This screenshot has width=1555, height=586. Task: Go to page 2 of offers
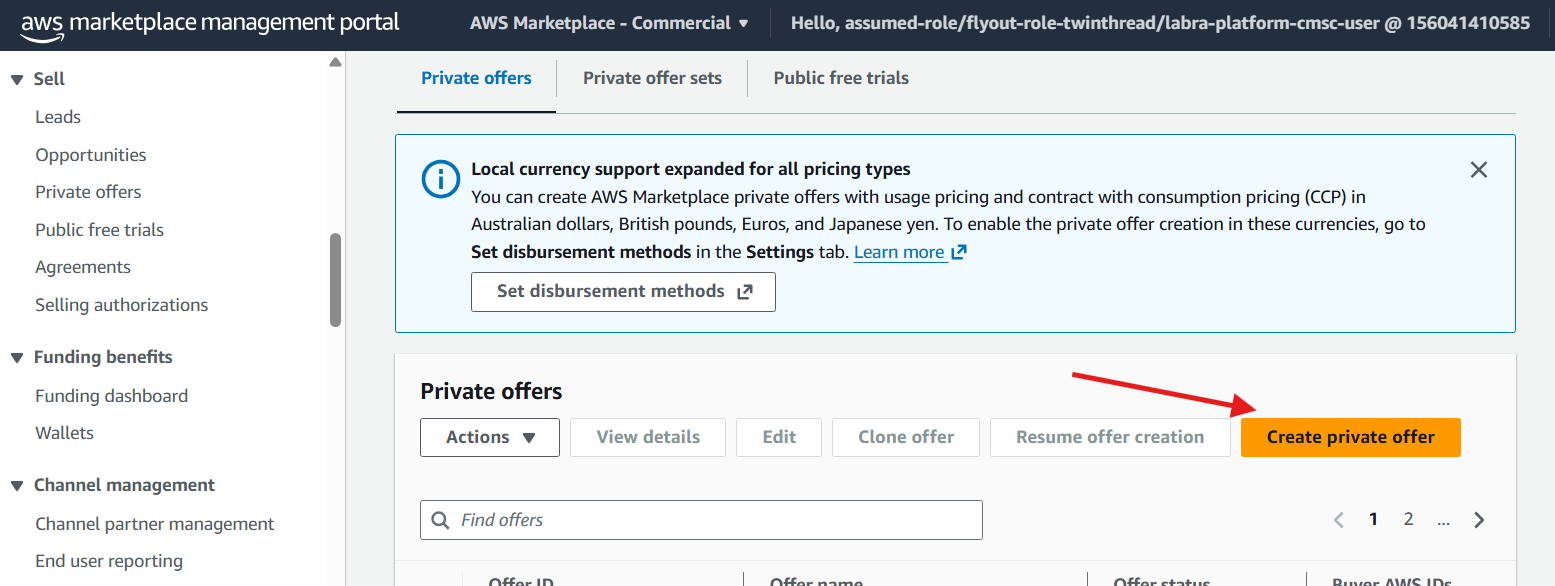click(1408, 519)
